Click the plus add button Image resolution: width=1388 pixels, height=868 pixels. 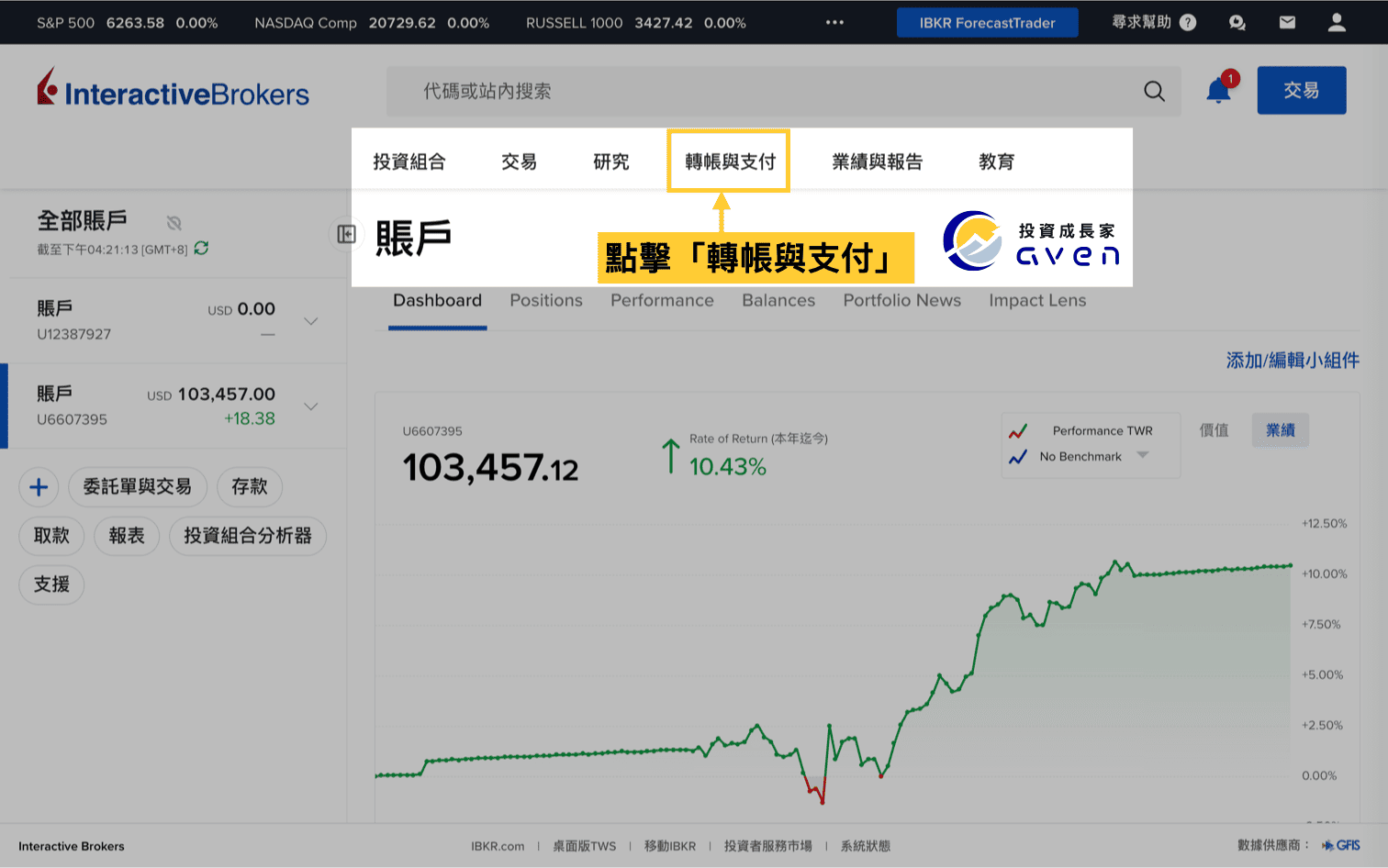pos(39,486)
